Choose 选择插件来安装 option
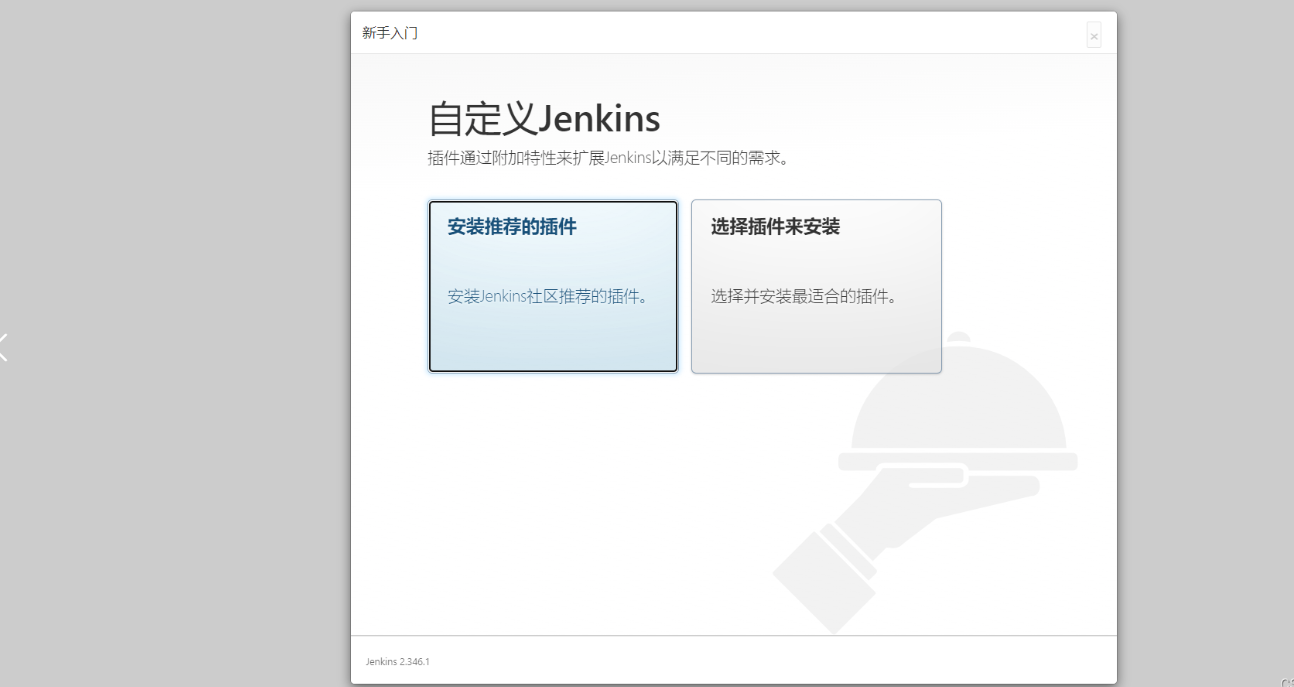1294x687 pixels. tap(816, 286)
